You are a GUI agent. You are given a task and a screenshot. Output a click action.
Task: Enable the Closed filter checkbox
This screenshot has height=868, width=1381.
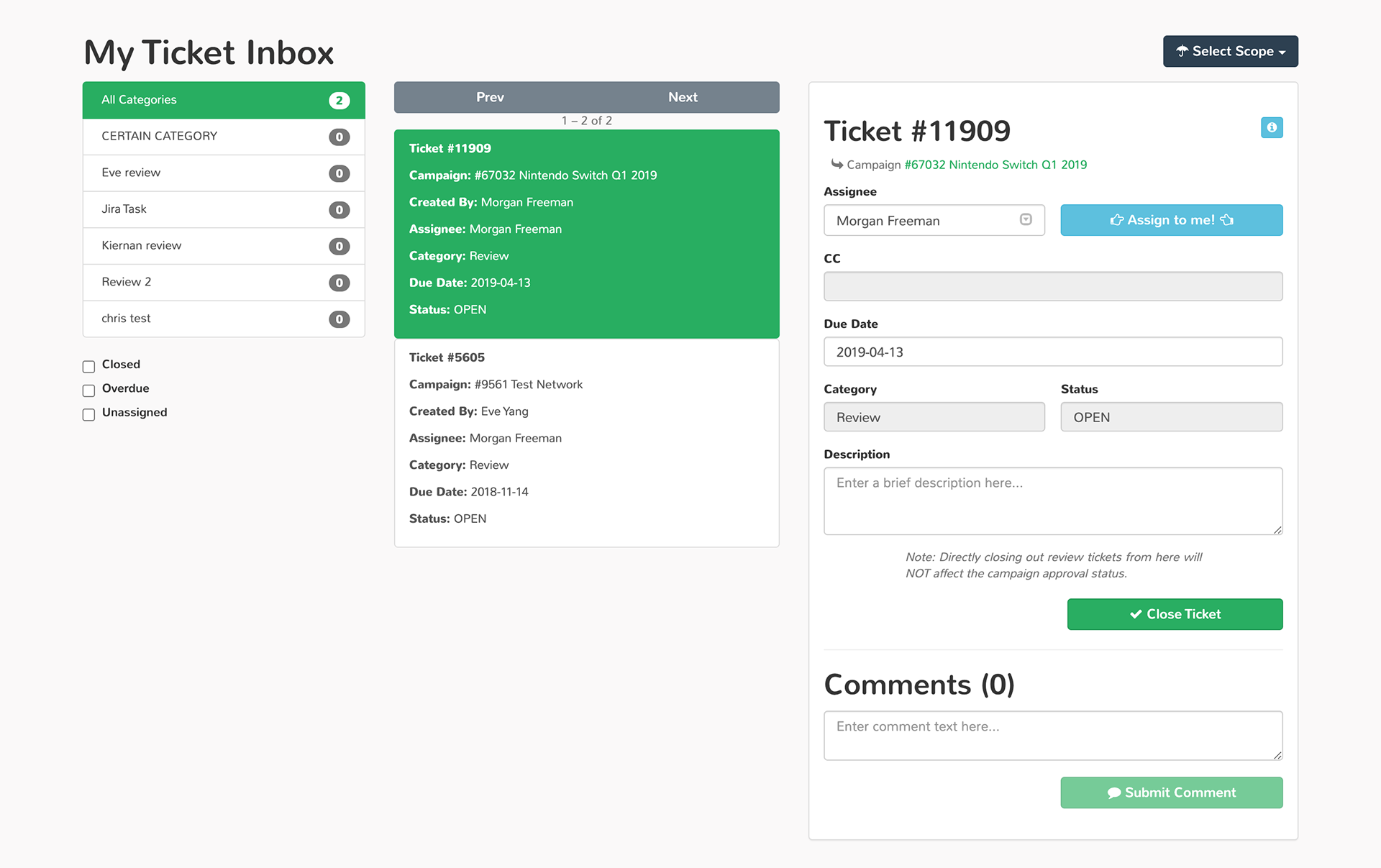(89, 367)
